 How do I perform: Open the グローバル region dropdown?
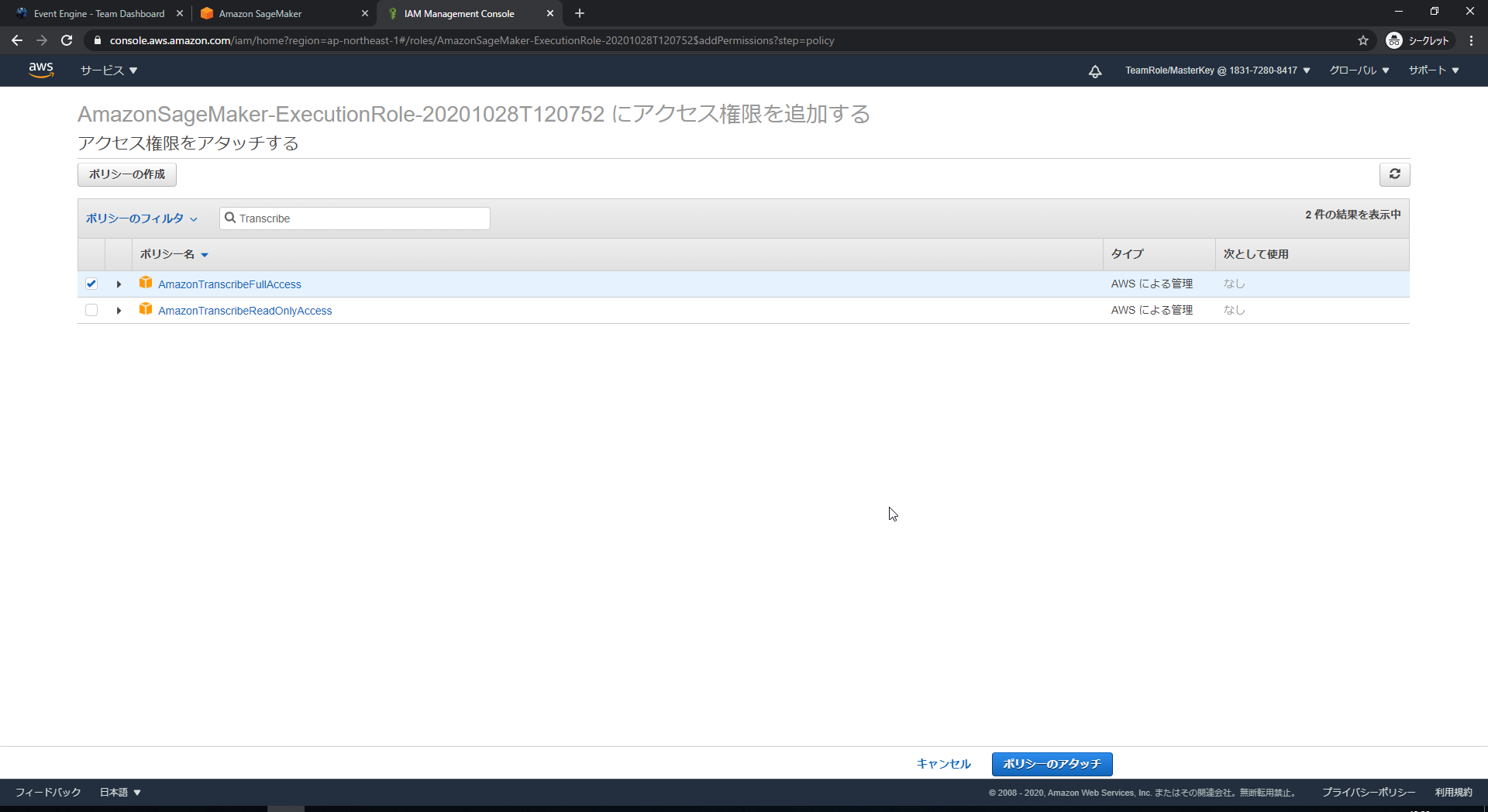point(1359,71)
